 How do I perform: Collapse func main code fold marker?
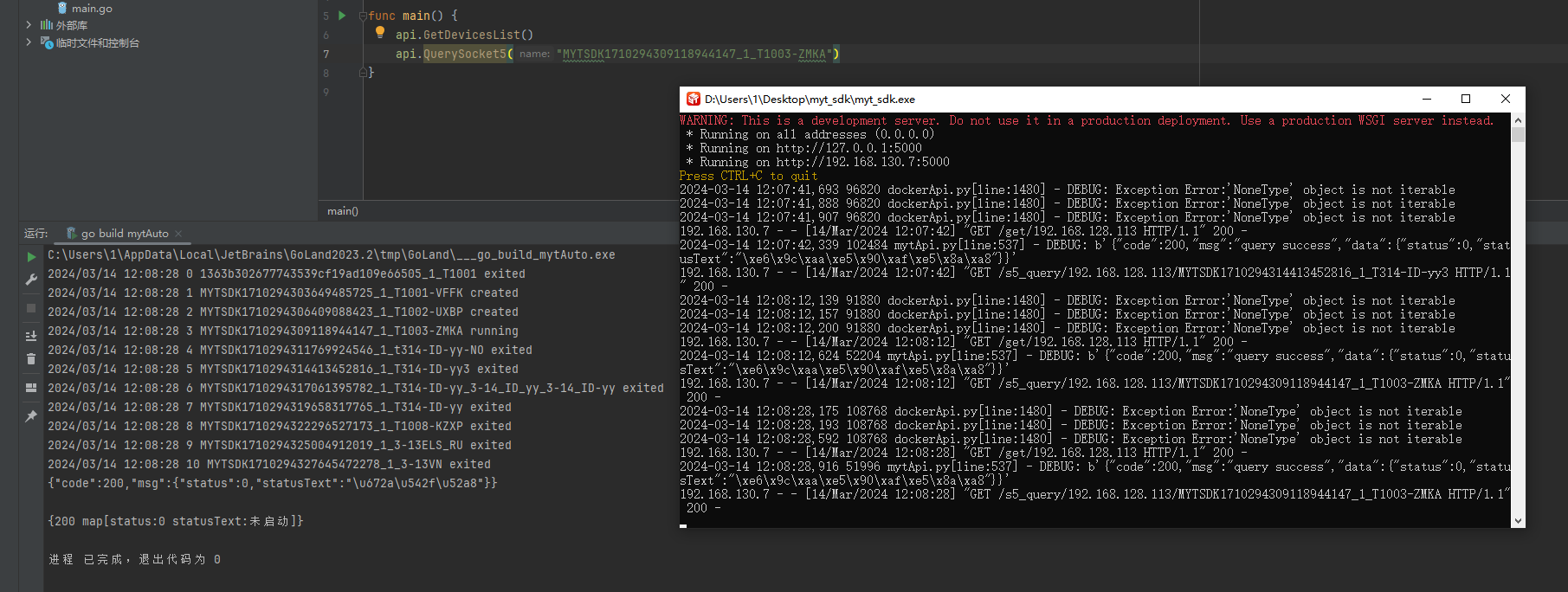(363, 16)
